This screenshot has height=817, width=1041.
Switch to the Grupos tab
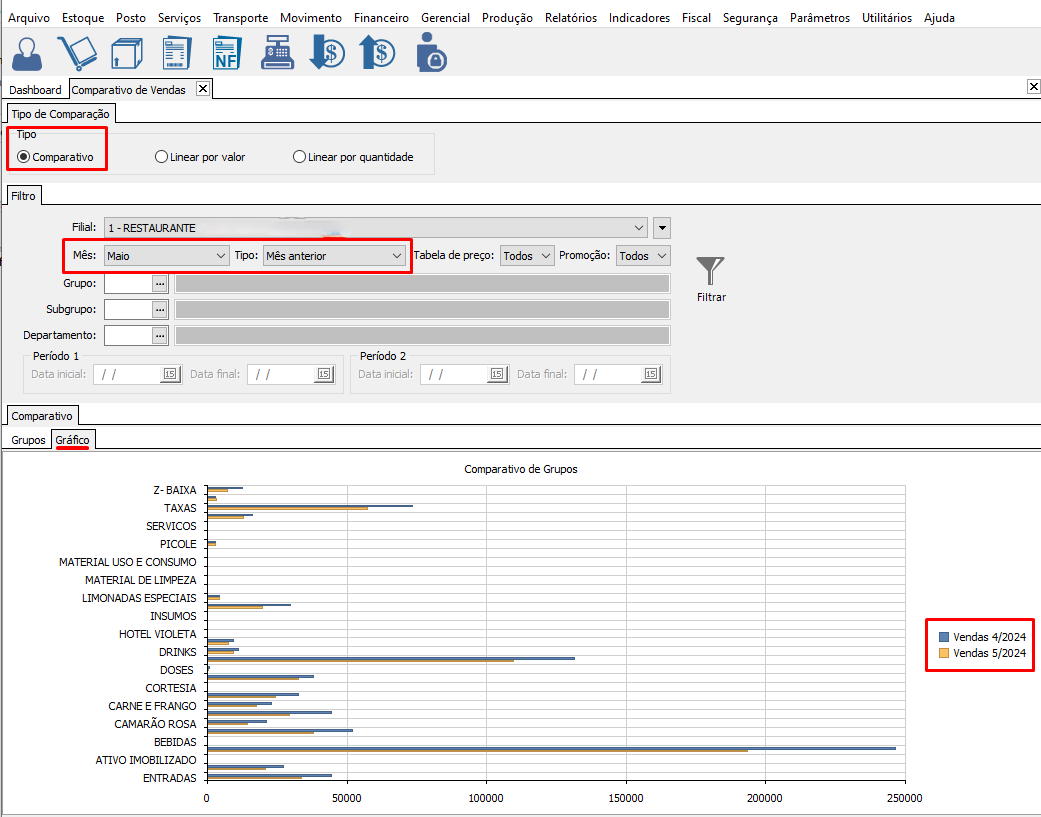[x=28, y=440]
